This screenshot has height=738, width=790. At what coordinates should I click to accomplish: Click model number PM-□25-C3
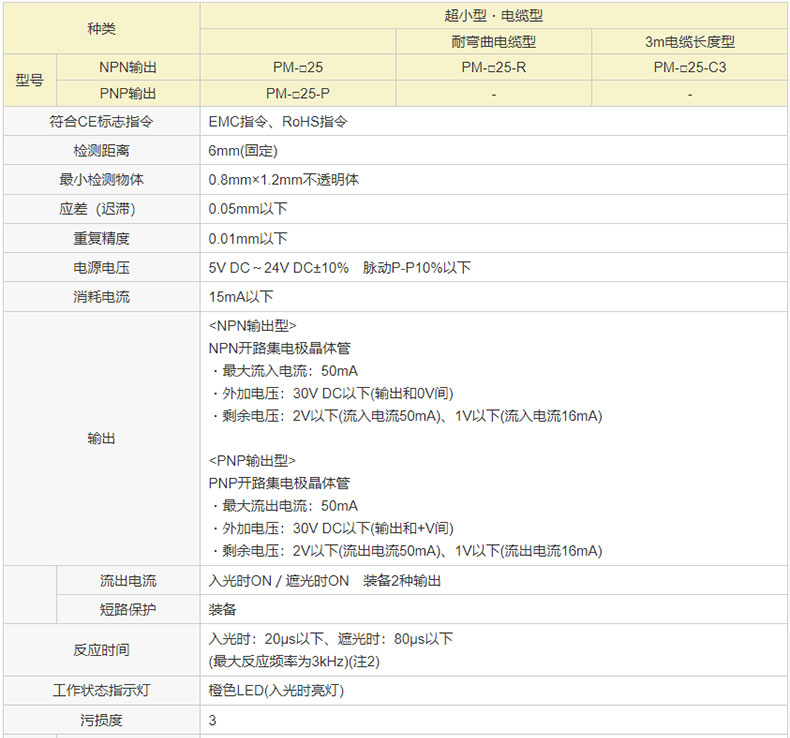(x=690, y=68)
